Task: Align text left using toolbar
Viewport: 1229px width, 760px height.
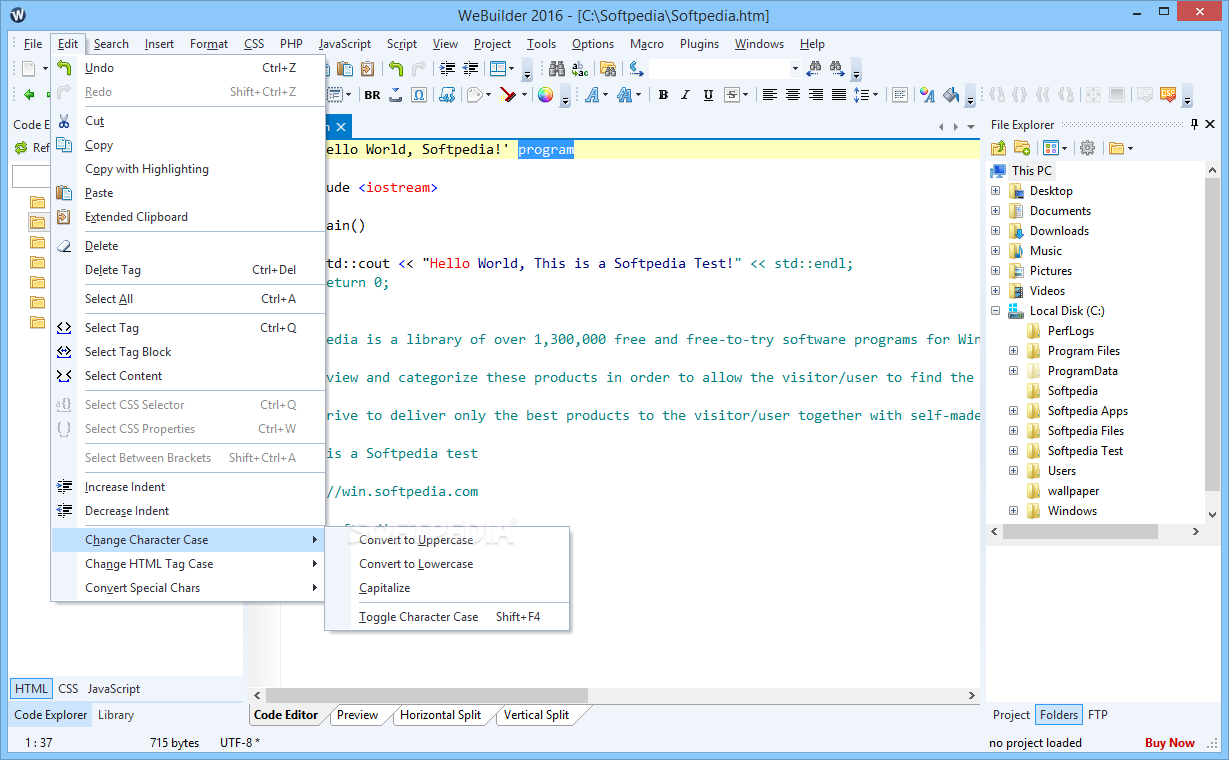Action: (770, 95)
